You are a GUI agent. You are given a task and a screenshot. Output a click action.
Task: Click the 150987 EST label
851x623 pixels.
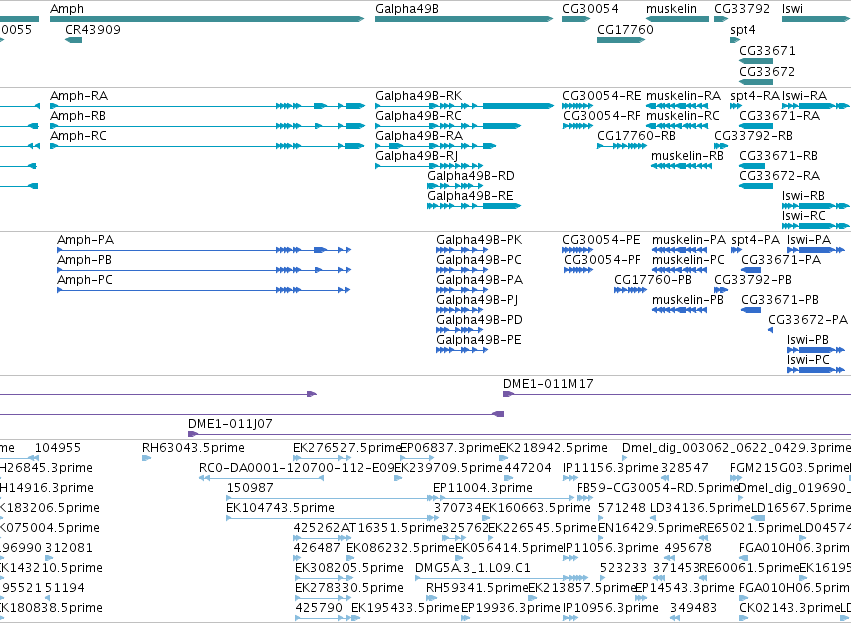[x=250, y=488]
